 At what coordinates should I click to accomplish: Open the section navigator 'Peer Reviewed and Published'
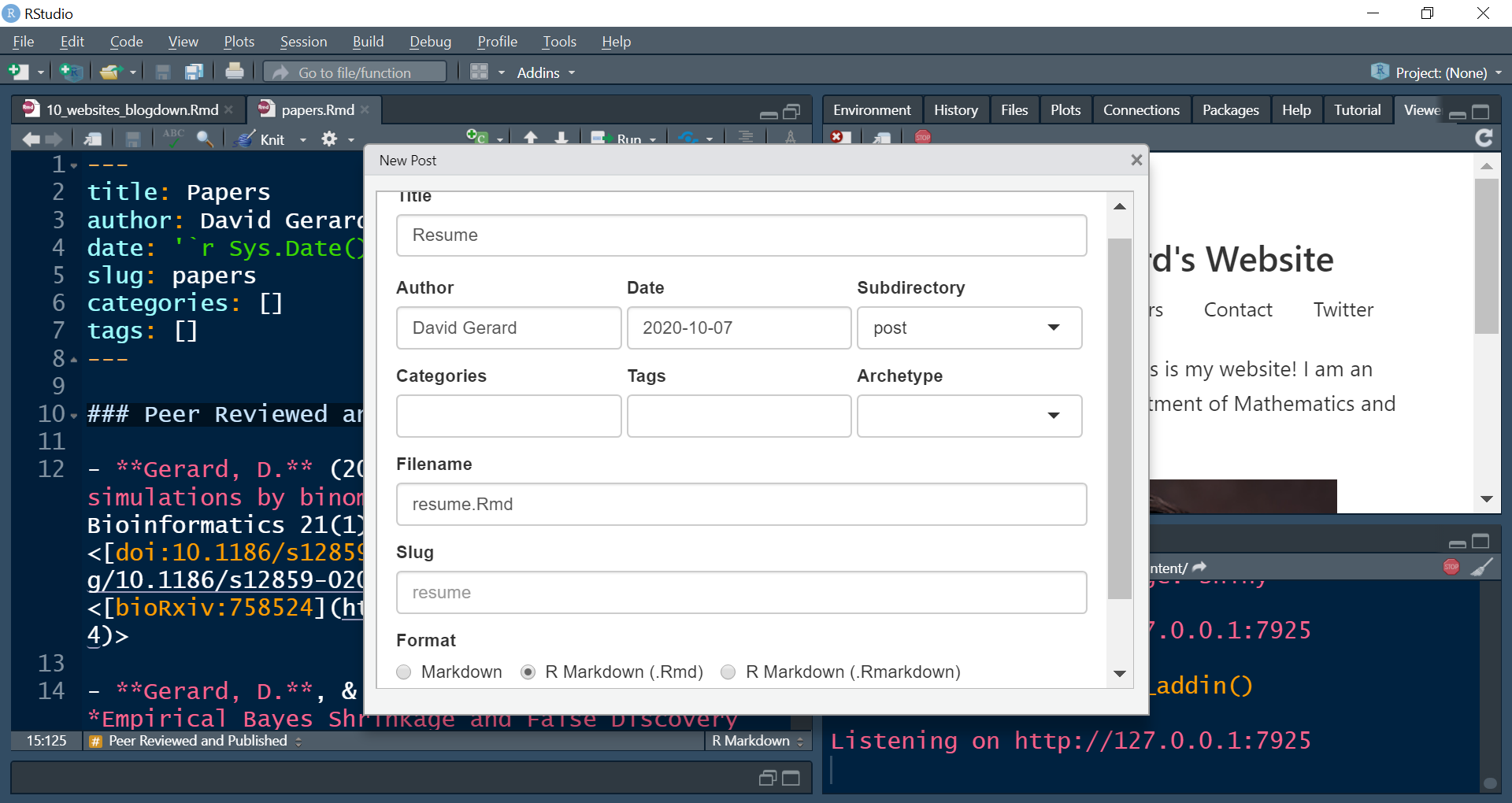click(195, 741)
